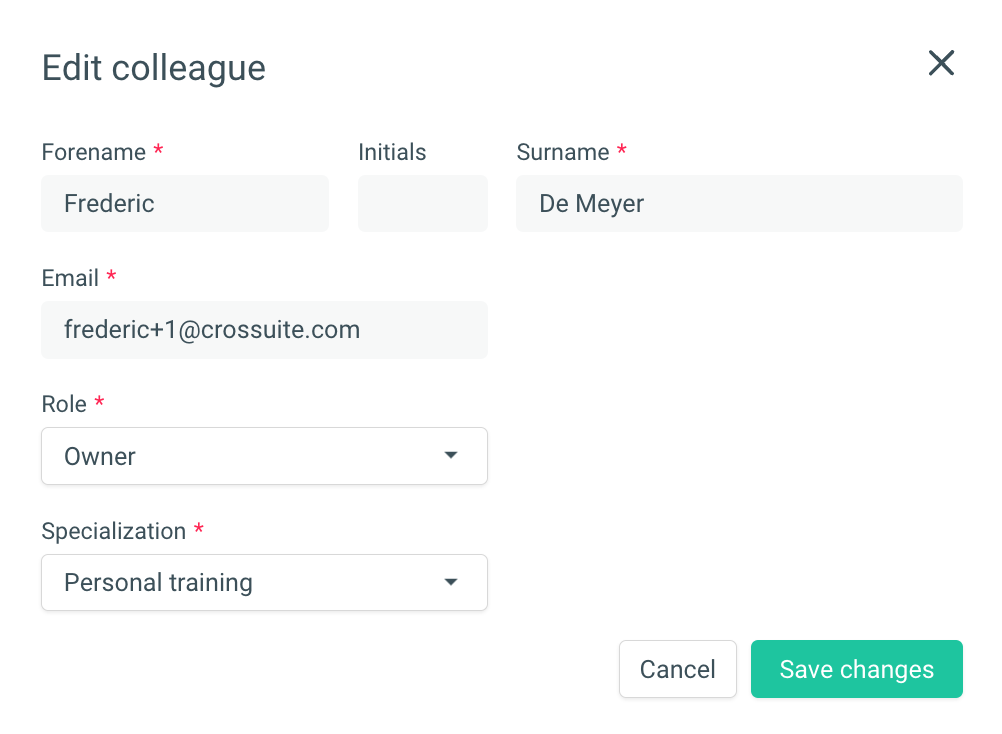
Task: Open the Role dropdown showing Owner
Action: pyautogui.click(x=265, y=456)
